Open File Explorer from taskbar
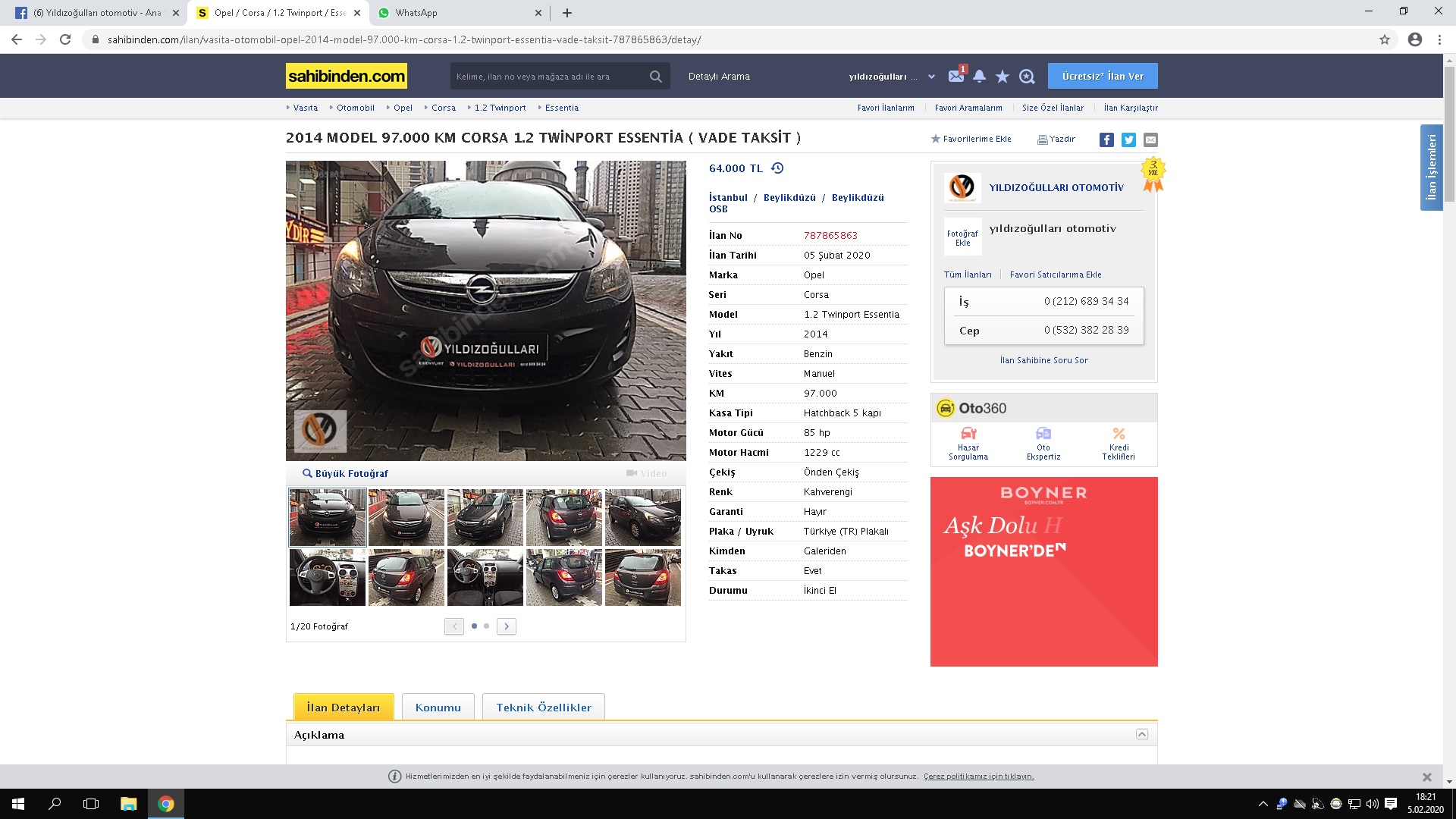The image size is (1456, 819). [128, 804]
